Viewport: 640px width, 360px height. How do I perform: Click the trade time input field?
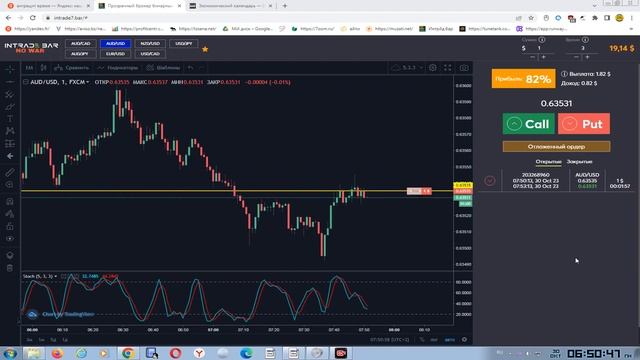[583, 48]
